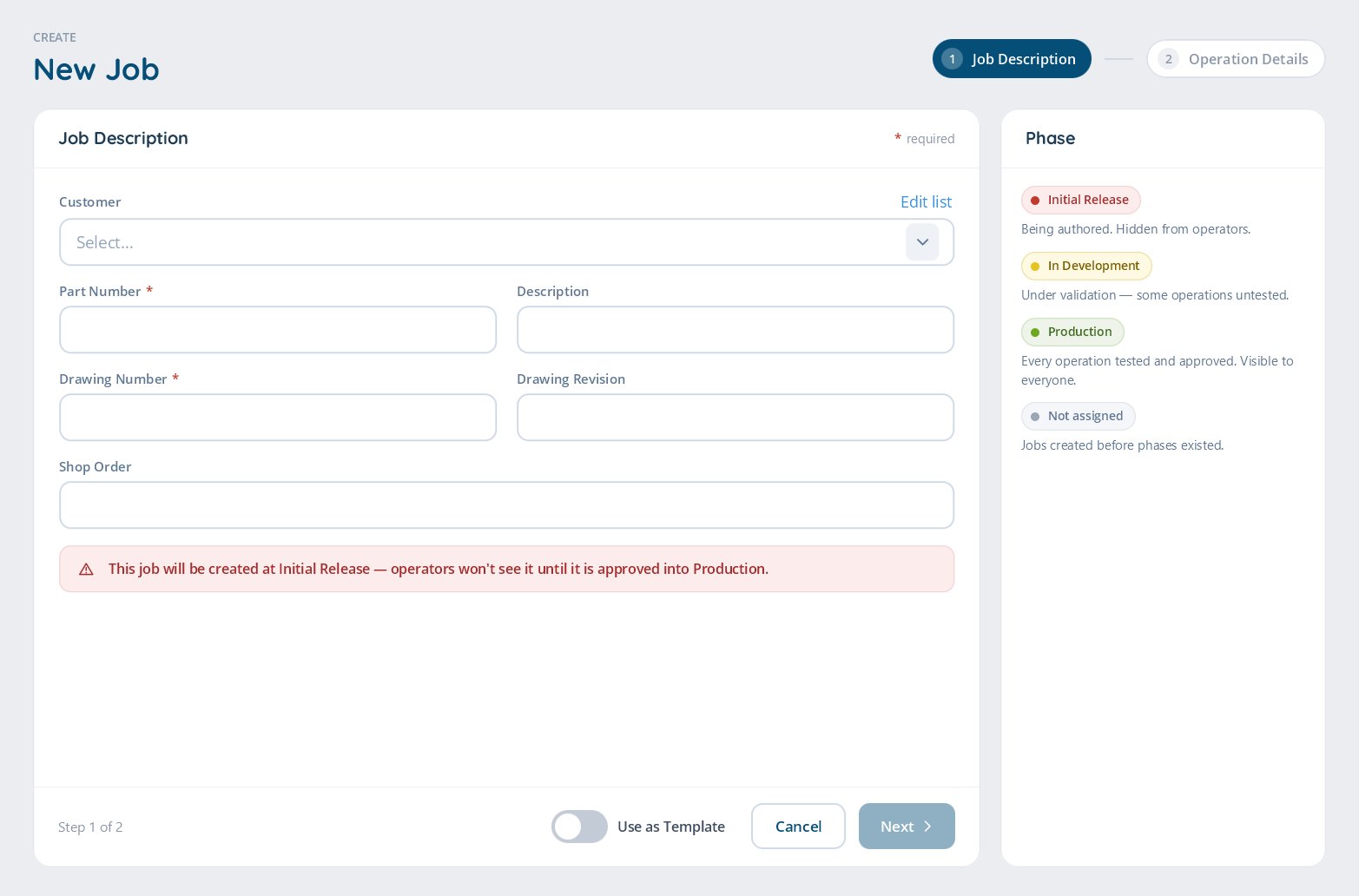Click the step 1 number circle
The height and width of the screenshot is (896, 1359).
point(952,59)
